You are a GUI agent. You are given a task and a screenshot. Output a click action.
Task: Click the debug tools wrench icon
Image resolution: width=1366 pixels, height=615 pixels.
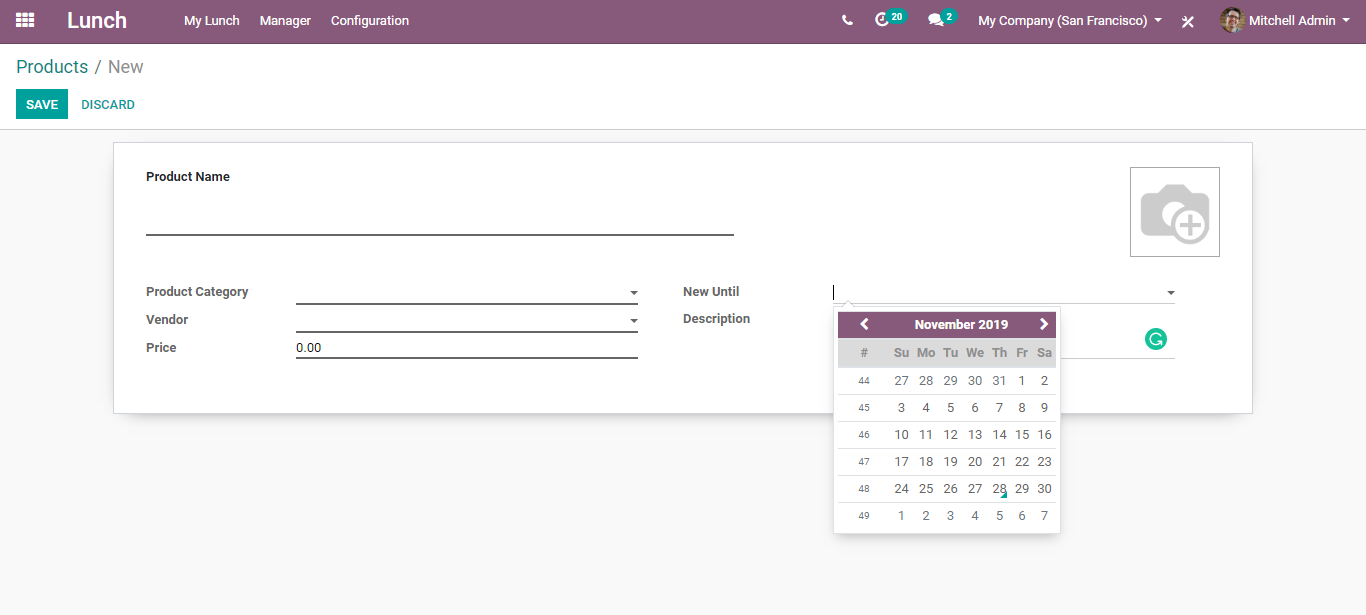tap(1188, 21)
